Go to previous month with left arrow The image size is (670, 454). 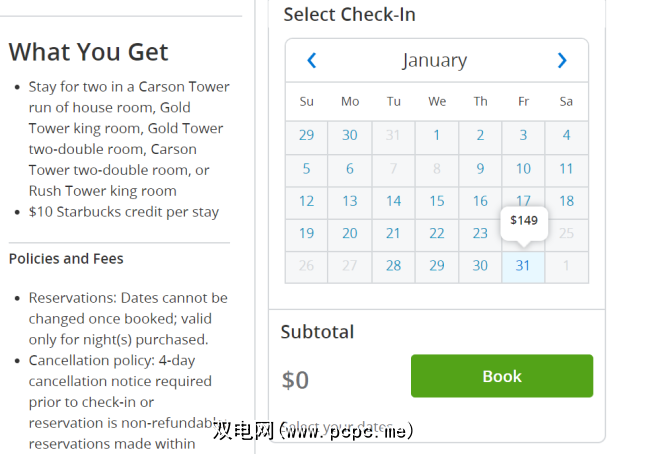coord(311,60)
